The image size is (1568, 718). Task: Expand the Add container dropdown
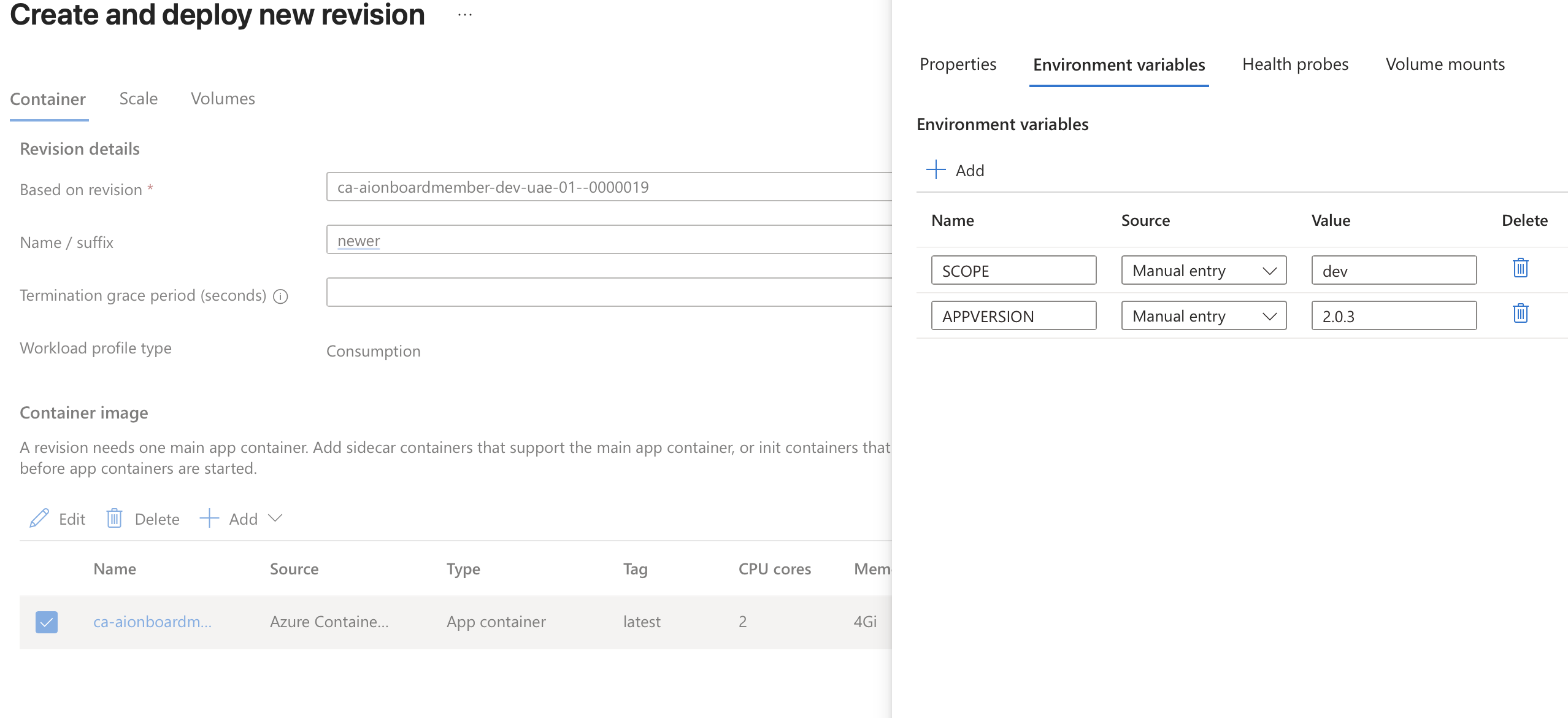tap(240, 519)
